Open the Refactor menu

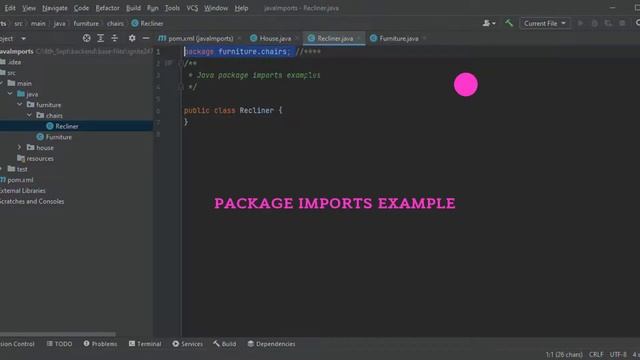click(107, 8)
